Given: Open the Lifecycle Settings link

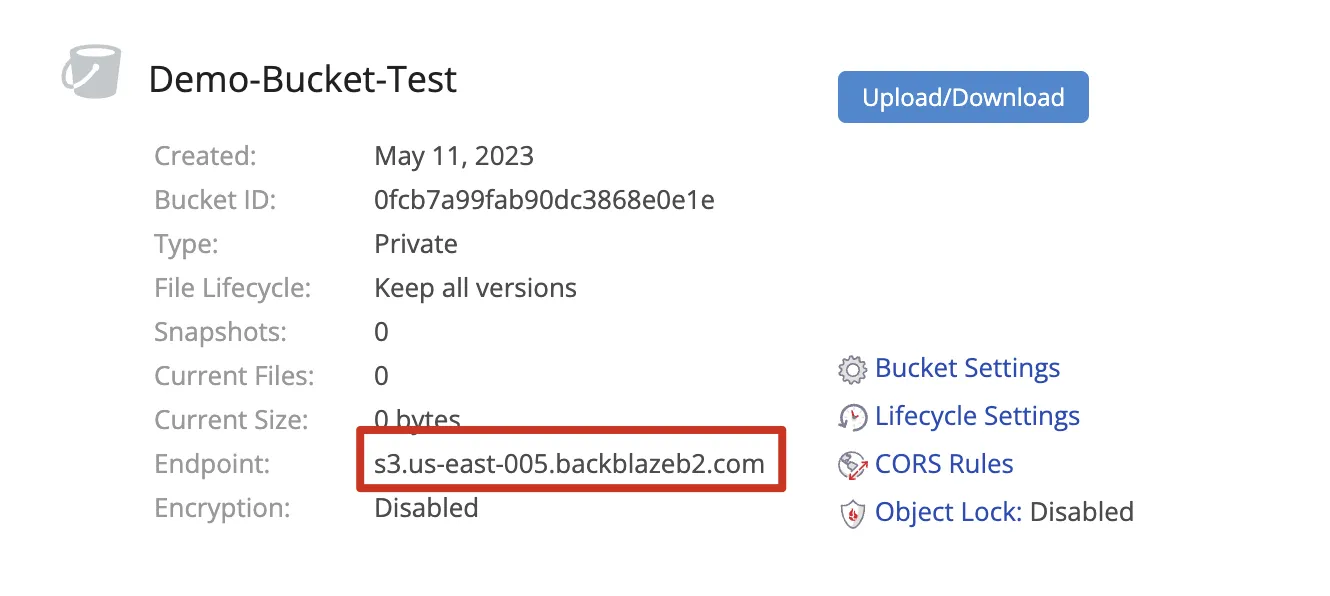Looking at the screenshot, I should point(977,416).
